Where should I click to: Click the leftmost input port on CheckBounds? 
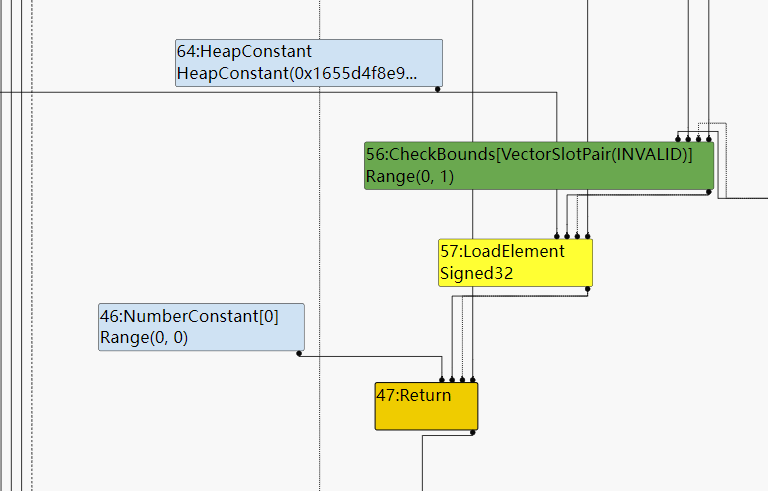tap(678, 140)
